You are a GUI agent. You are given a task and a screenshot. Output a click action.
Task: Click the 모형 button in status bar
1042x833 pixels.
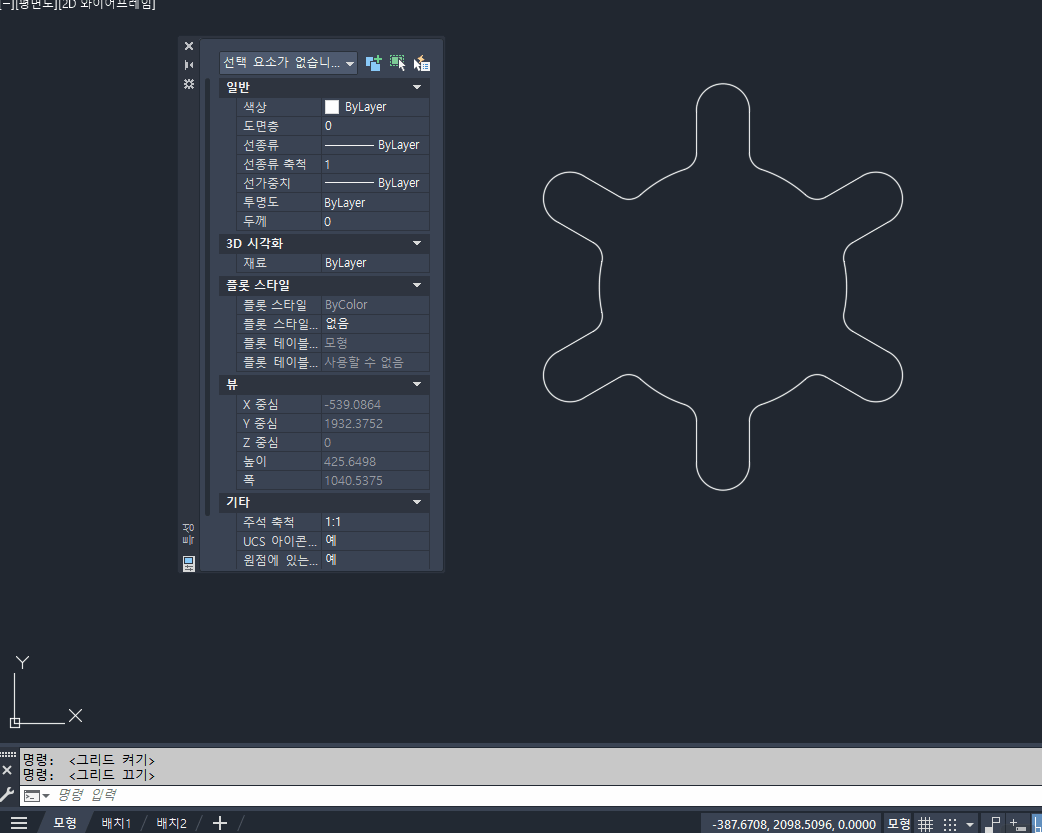898,824
